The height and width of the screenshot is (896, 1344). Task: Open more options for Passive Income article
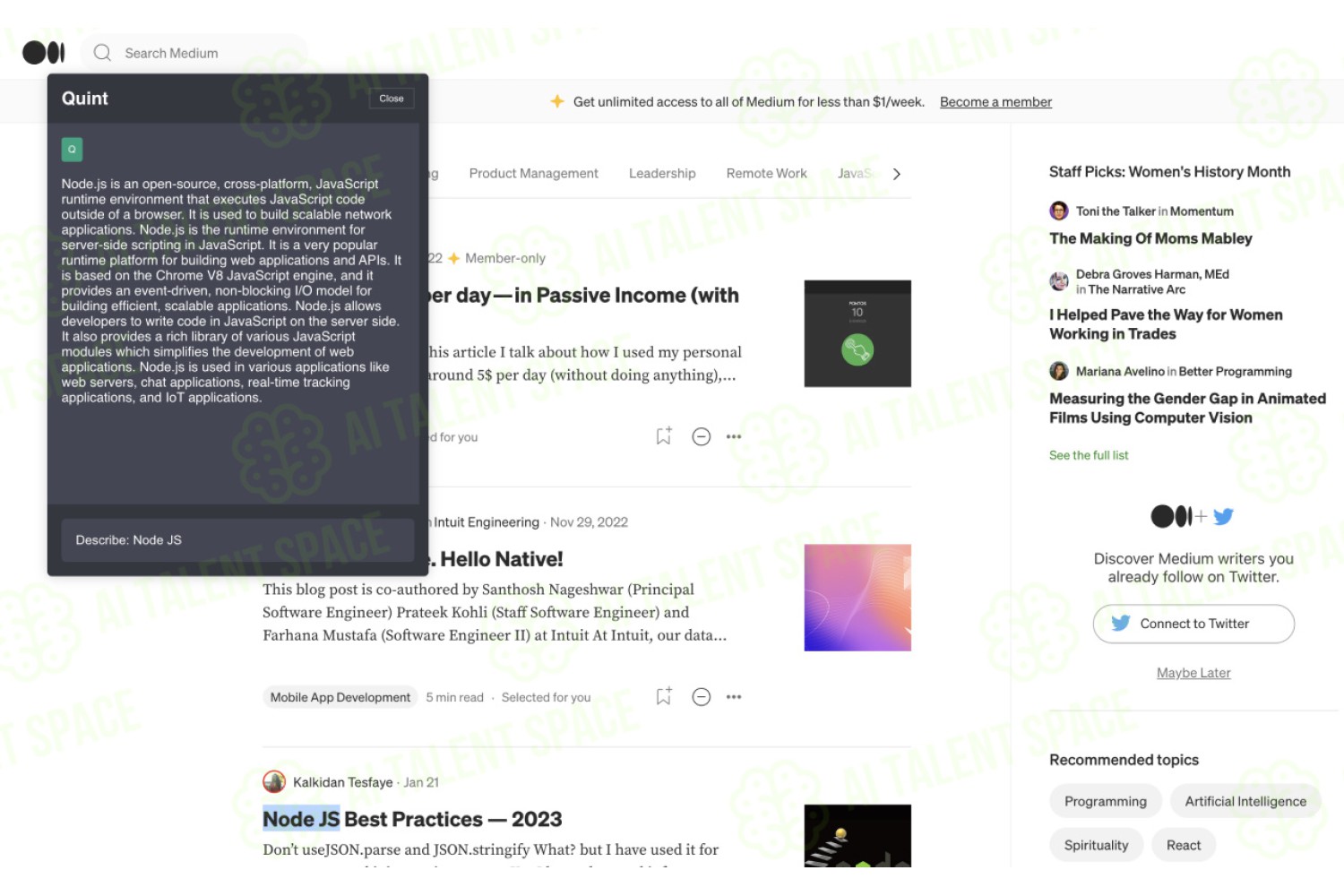pyautogui.click(x=734, y=436)
